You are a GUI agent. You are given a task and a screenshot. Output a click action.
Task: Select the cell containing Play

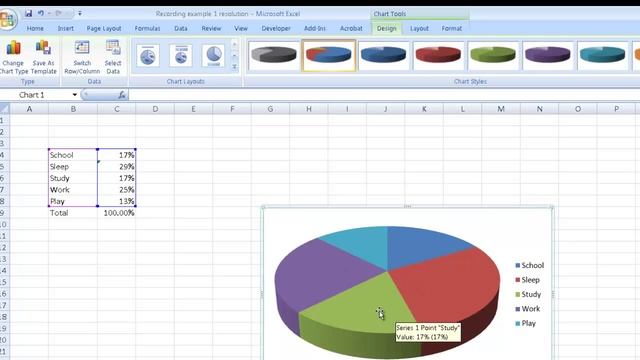73,201
